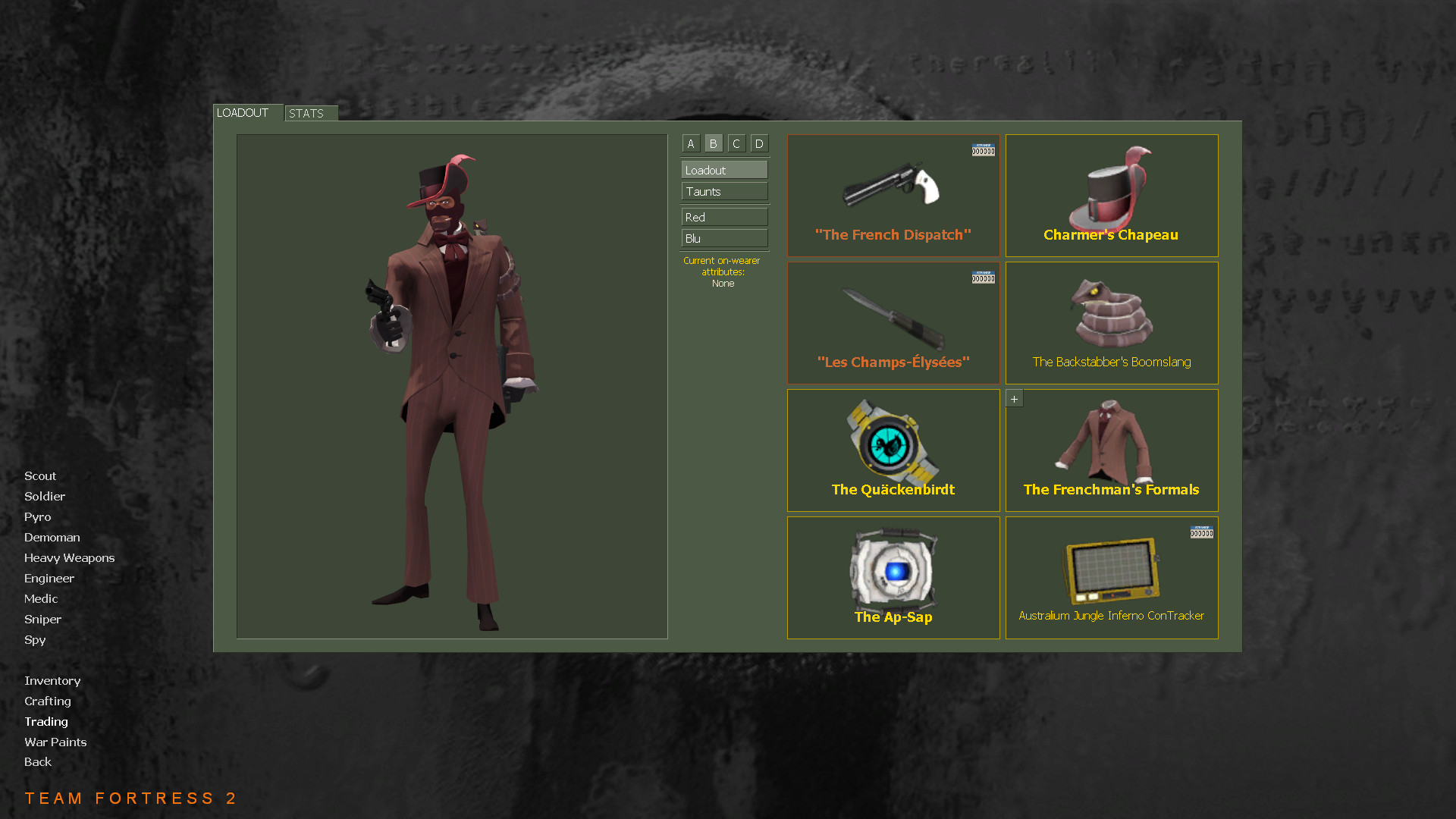This screenshot has height=819, width=1456.
Task: Select The Backstabber's Boomslang item
Action: pos(1111,318)
